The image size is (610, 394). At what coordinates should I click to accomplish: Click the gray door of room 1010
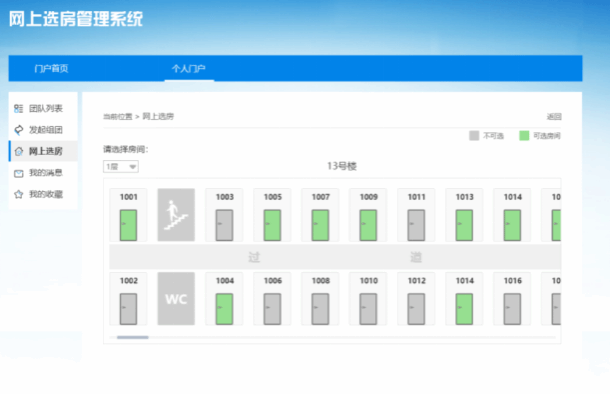tap(368, 309)
